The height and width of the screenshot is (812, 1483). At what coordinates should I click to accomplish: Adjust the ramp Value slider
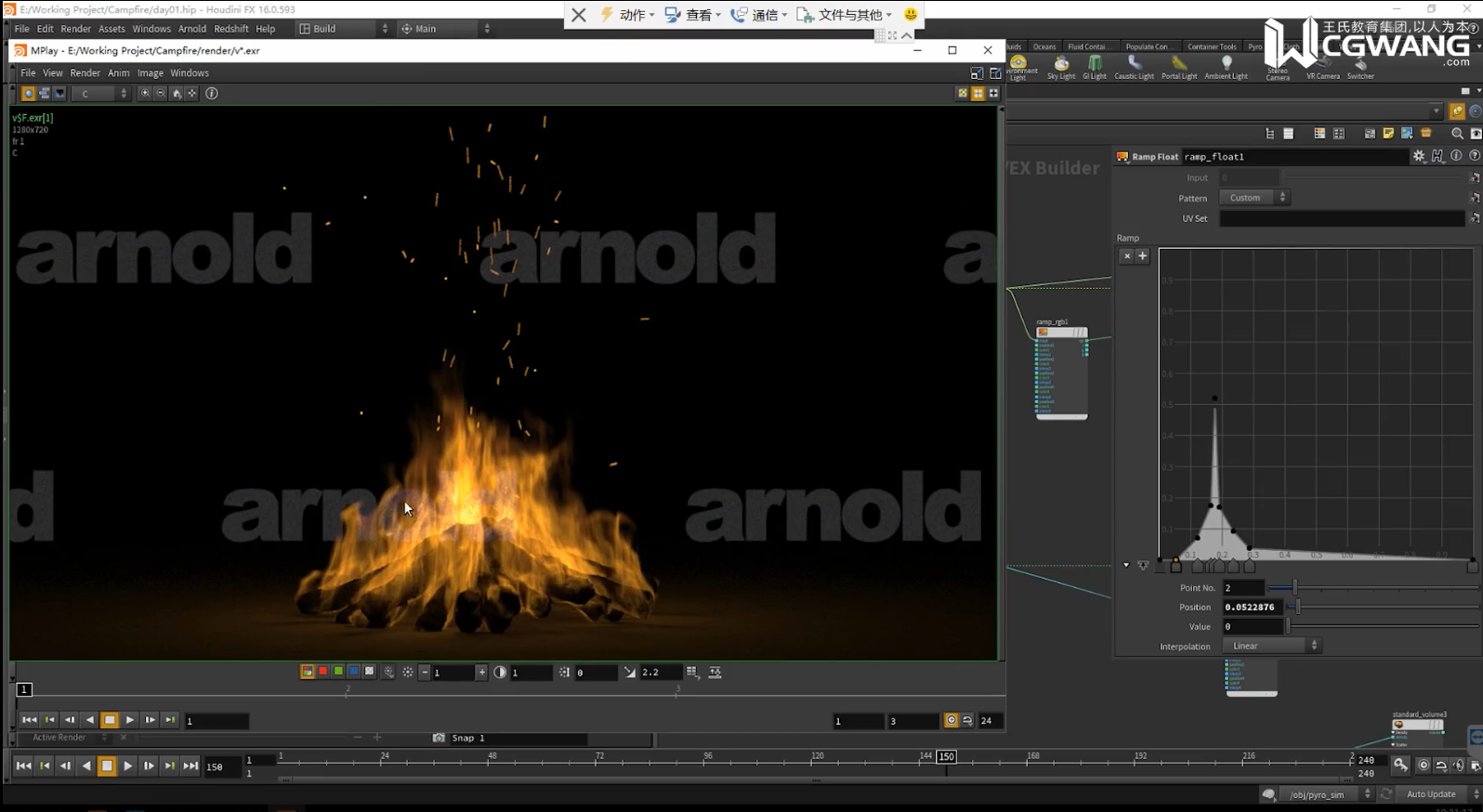(1384, 626)
